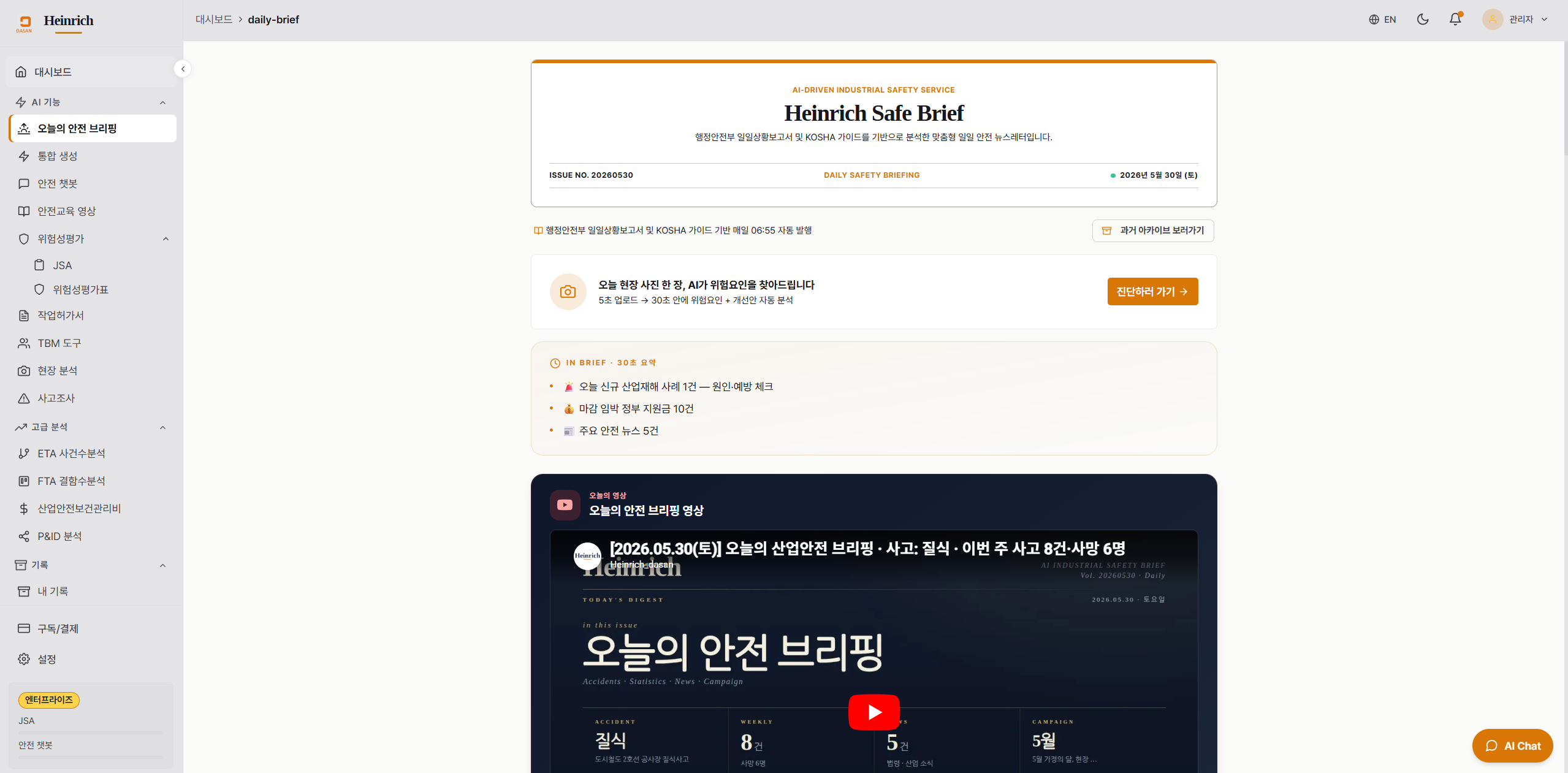Open TBM 도구 people icon
This screenshot has width=1568, height=773.
pyautogui.click(x=24, y=343)
